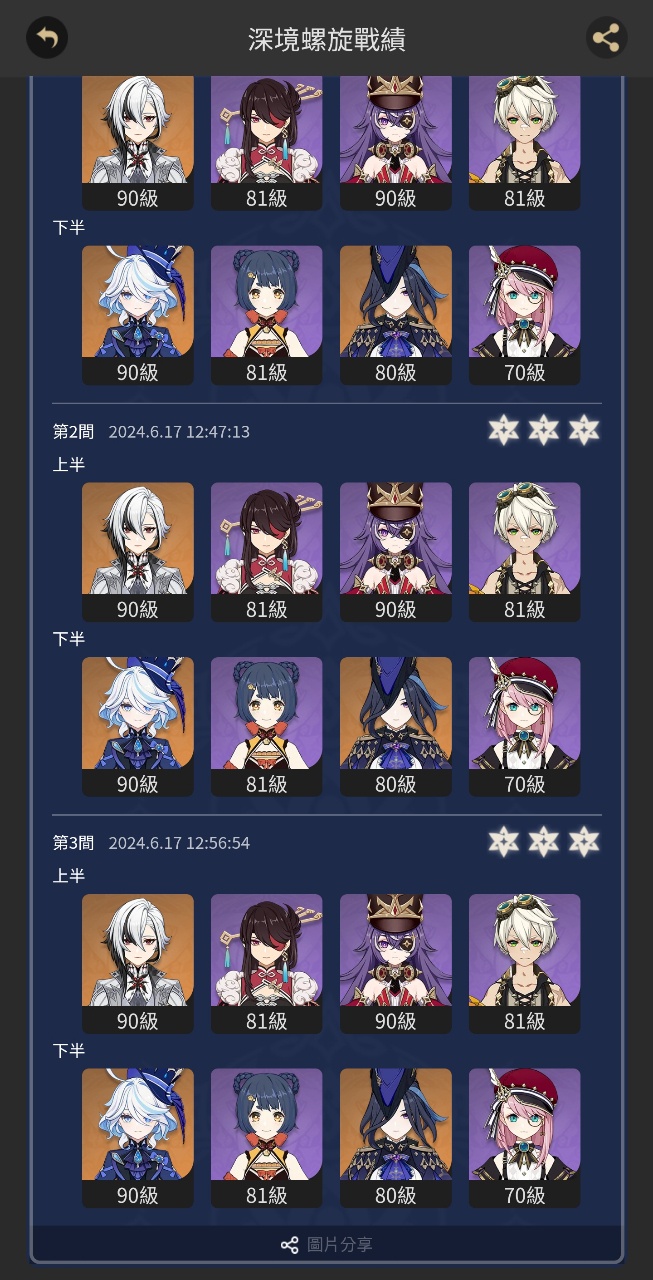Open the share icon at top right

click(x=606, y=38)
